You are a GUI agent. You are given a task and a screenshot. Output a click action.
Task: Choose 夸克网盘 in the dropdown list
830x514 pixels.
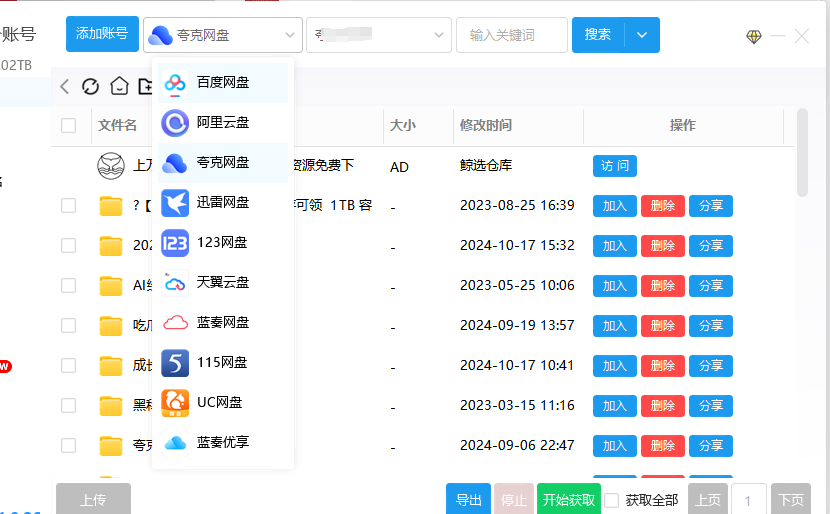tap(223, 163)
